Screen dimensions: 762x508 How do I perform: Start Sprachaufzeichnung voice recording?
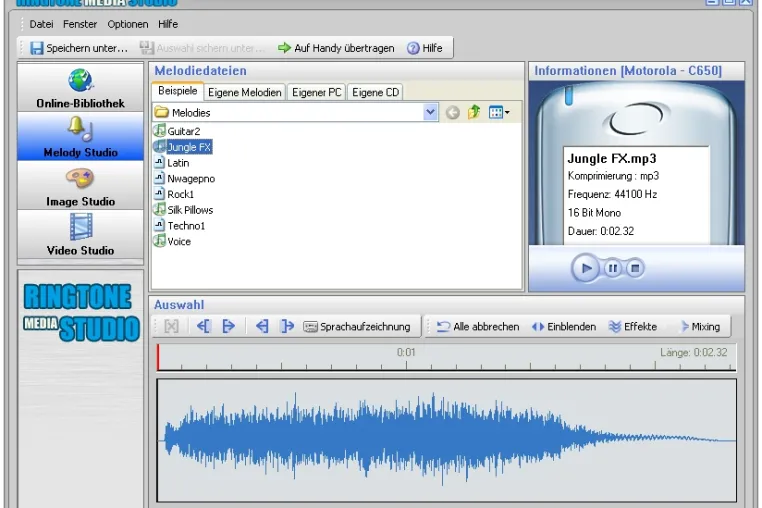pos(357,327)
